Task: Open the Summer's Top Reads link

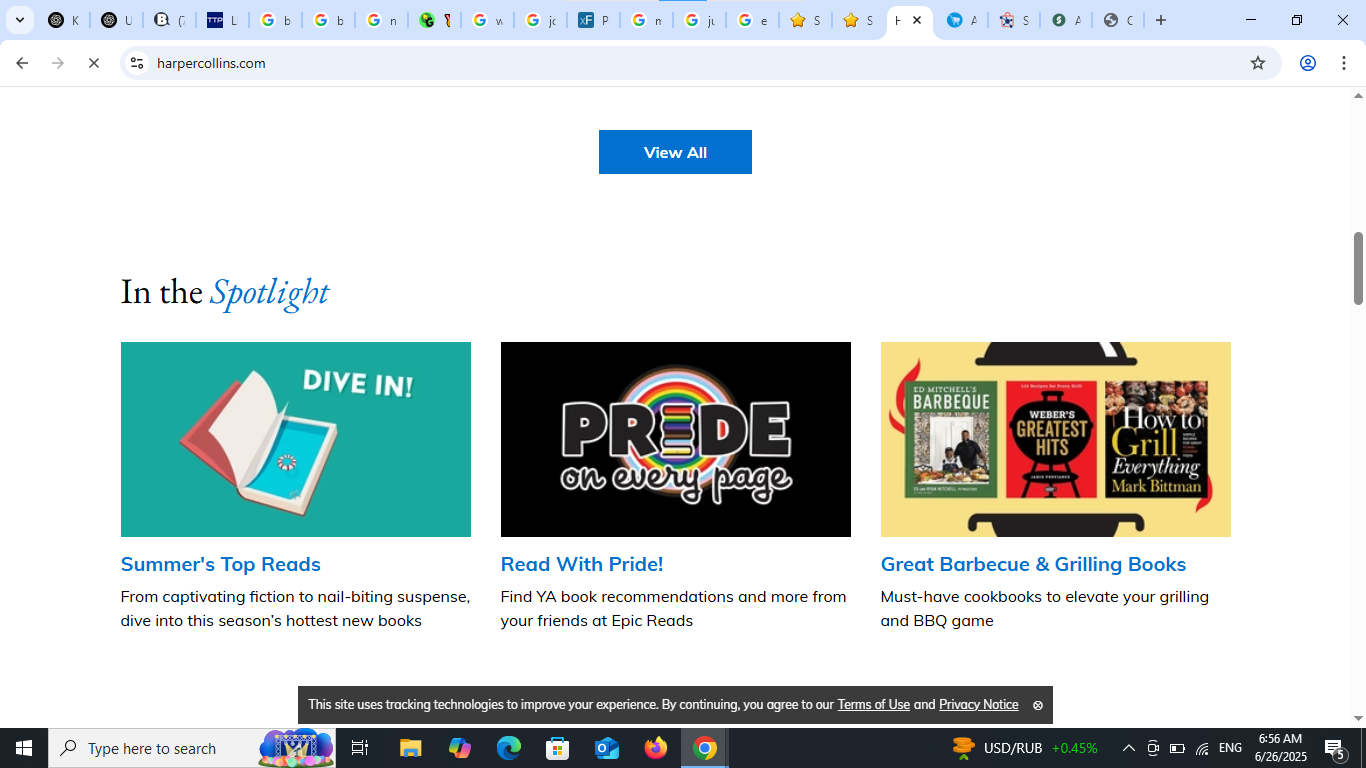Action: 221,564
